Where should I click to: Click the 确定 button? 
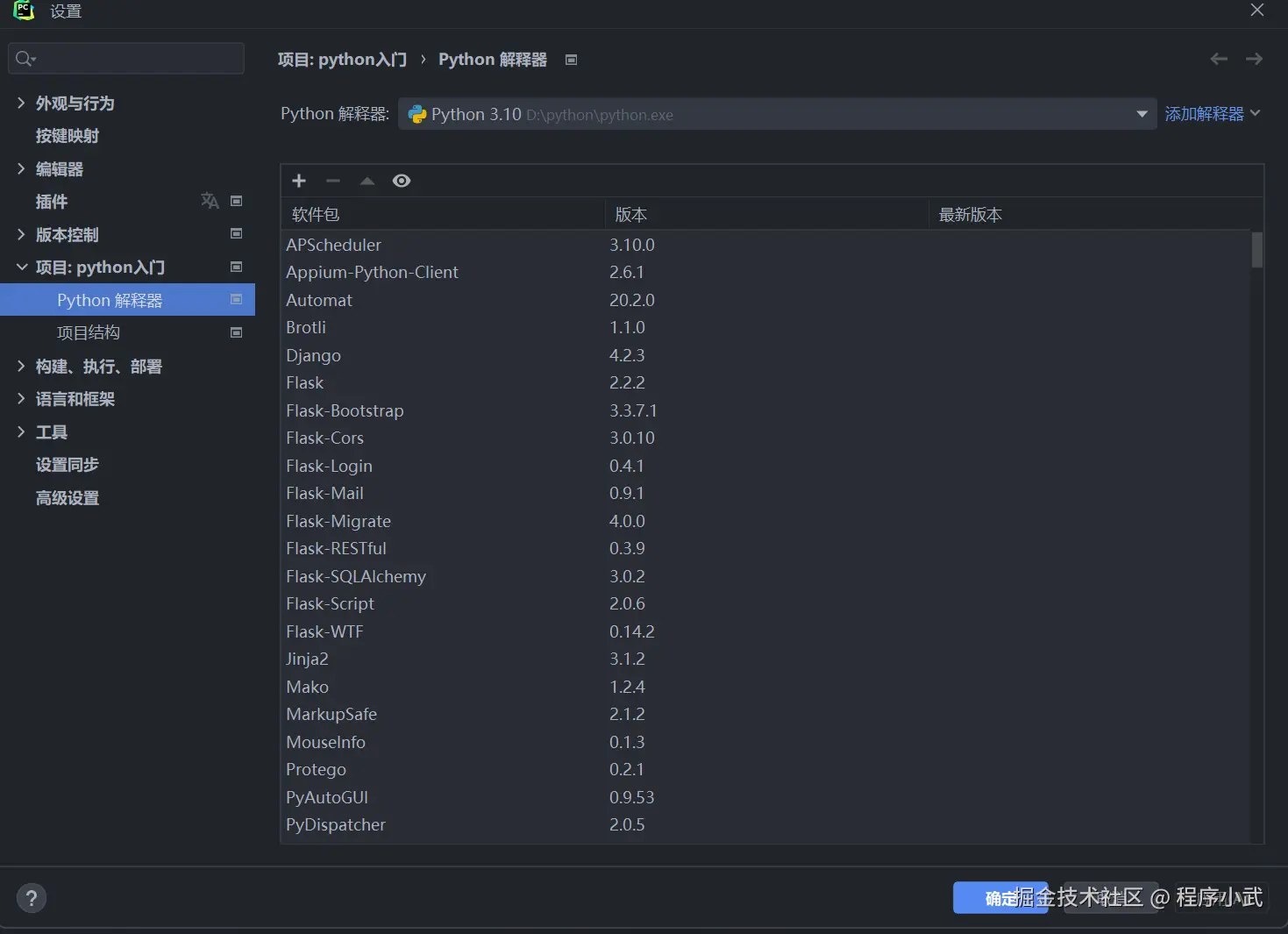click(x=1000, y=898)
